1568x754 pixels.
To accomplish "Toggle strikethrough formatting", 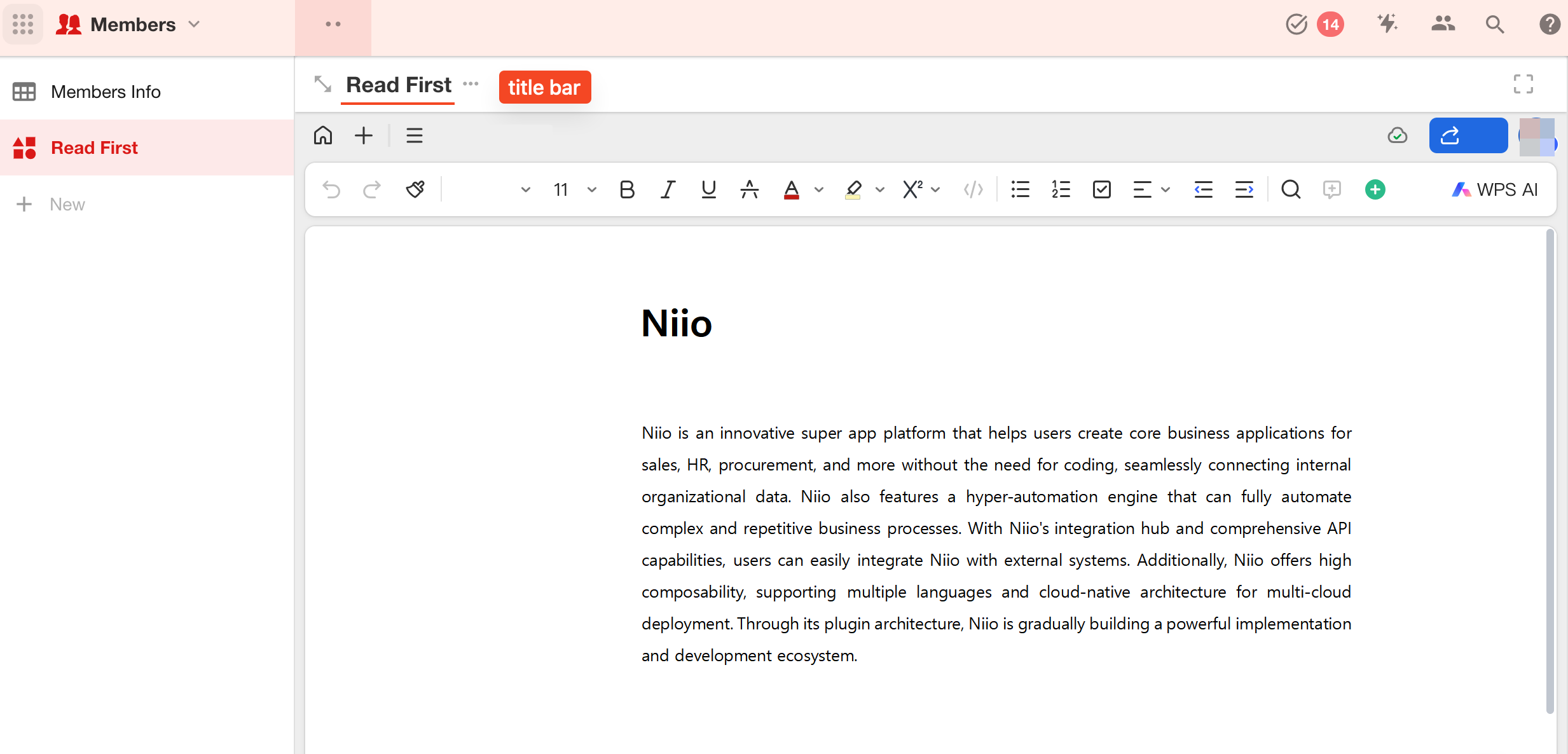I will click(750, 189).
